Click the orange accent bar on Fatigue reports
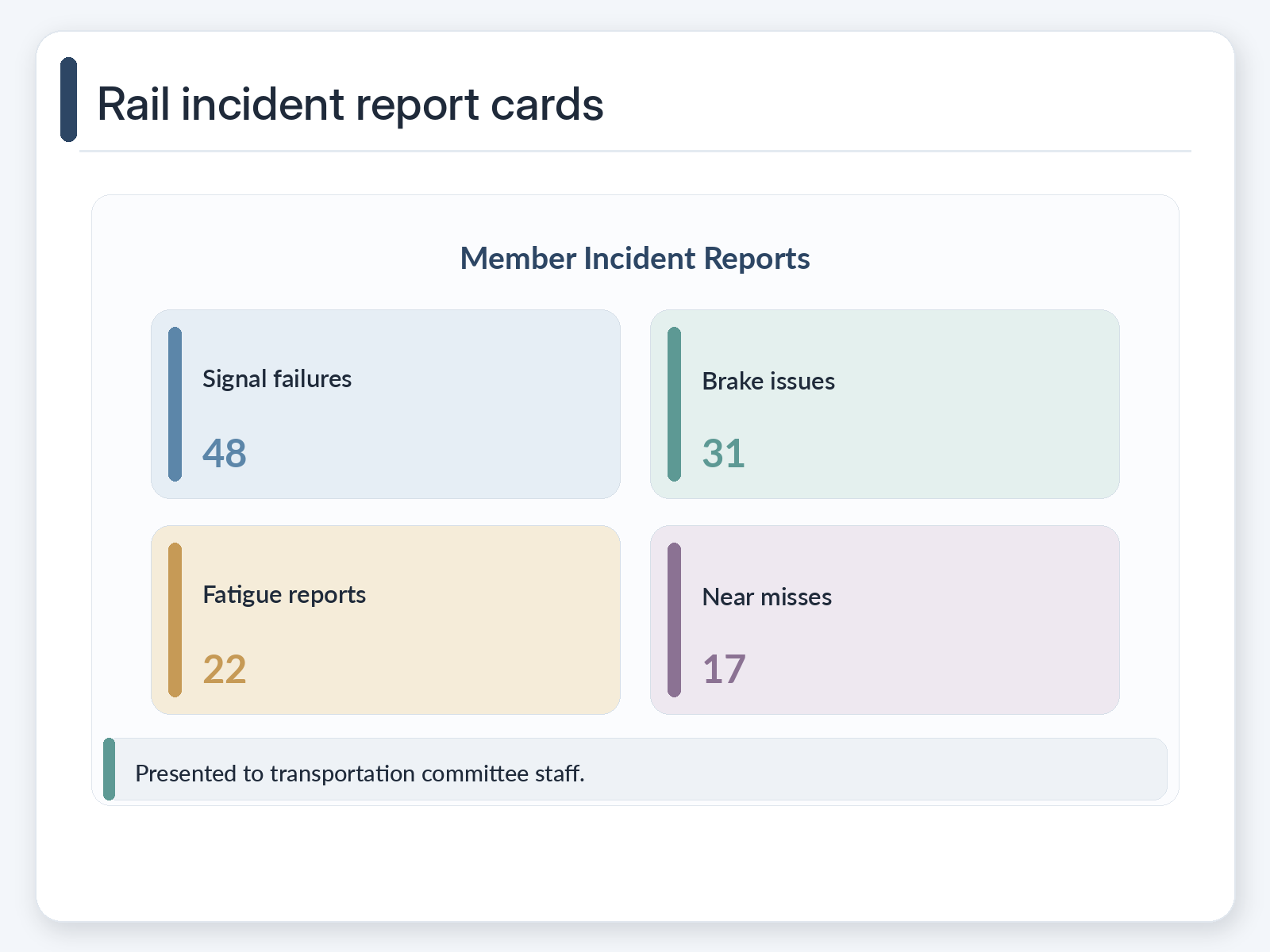Viewport: 1270px width, 952px height. point(175,620)
